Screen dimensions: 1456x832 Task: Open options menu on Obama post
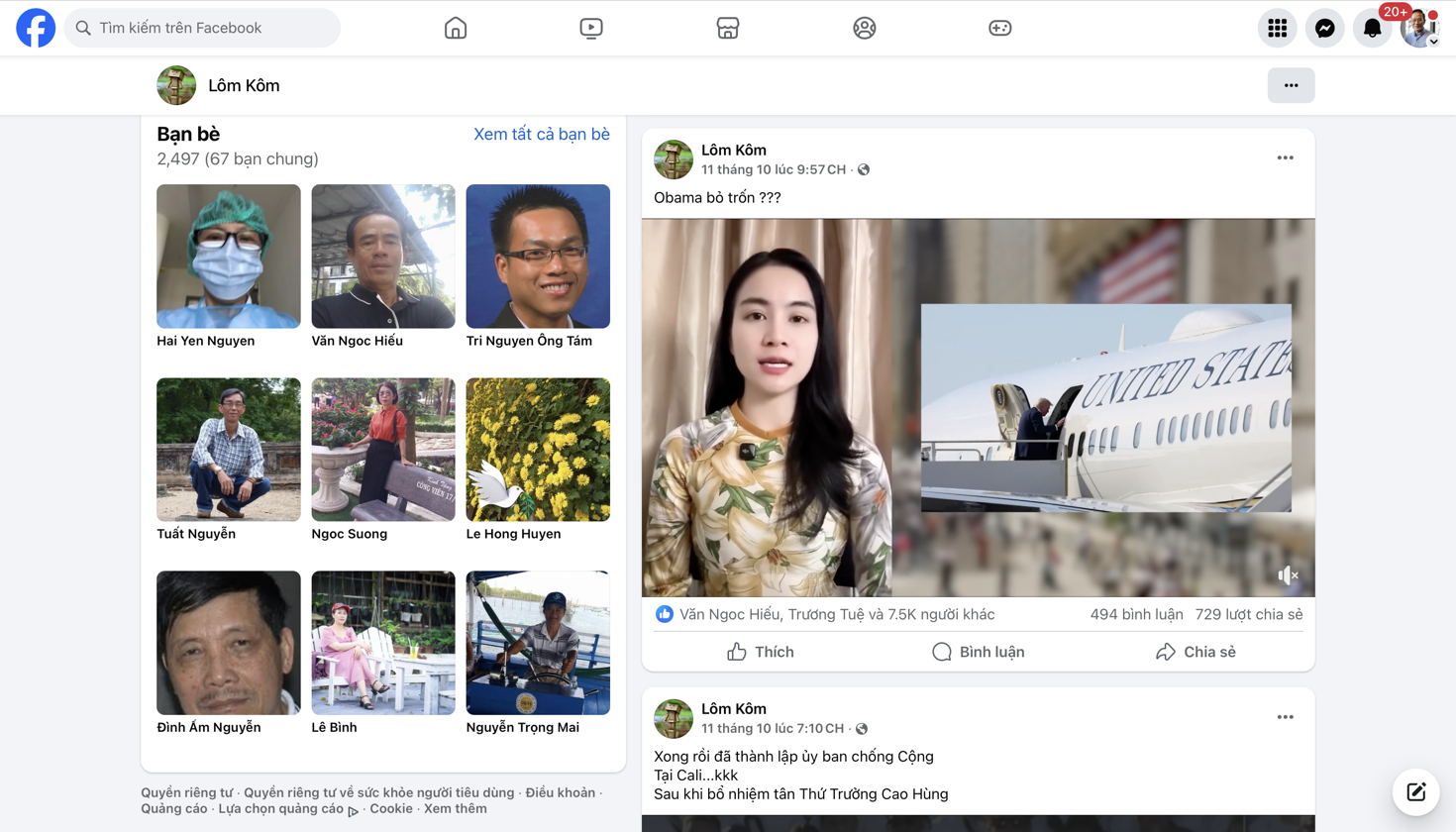tap(1285, 158)
